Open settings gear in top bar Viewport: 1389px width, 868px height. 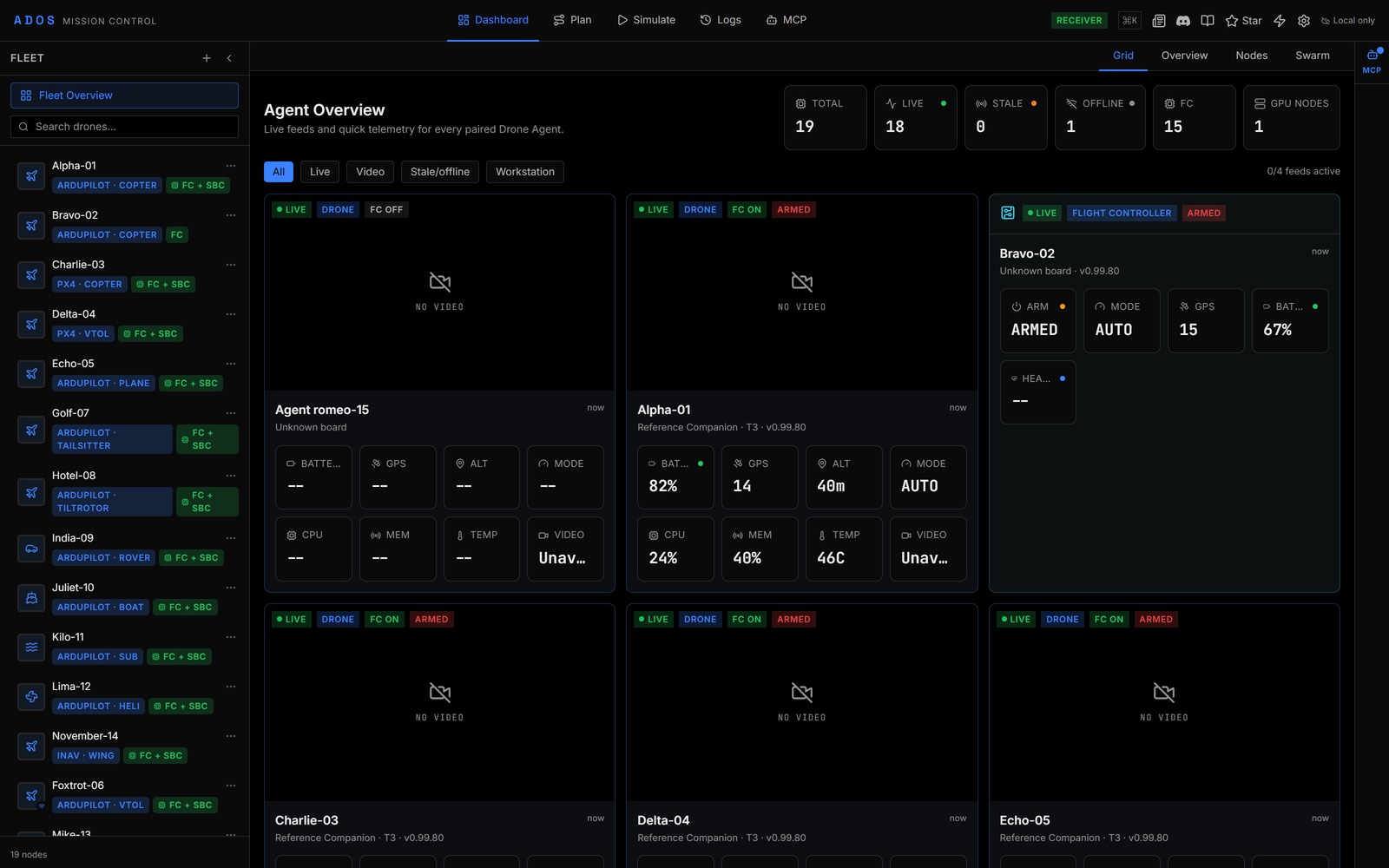[x=1304, y=21]
